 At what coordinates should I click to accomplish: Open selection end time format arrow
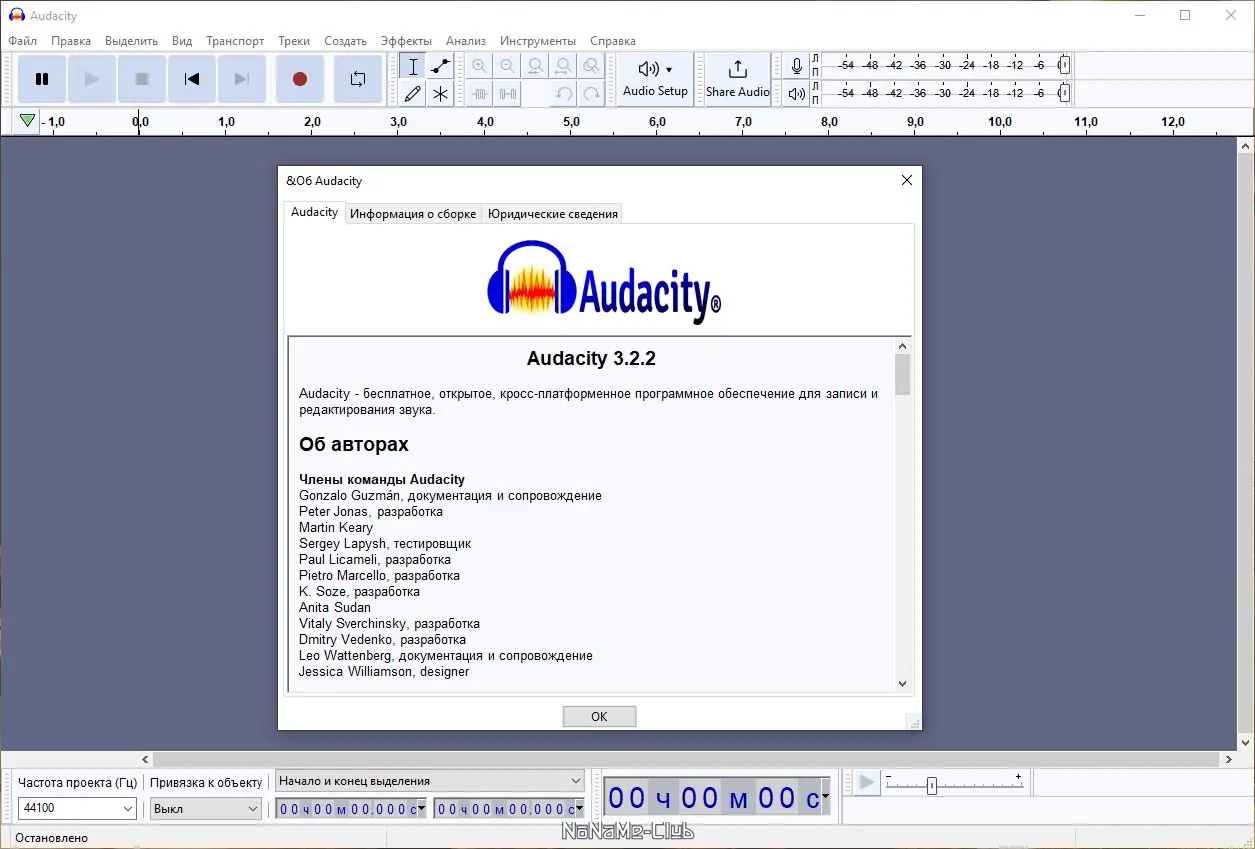[x=579, y=809]
